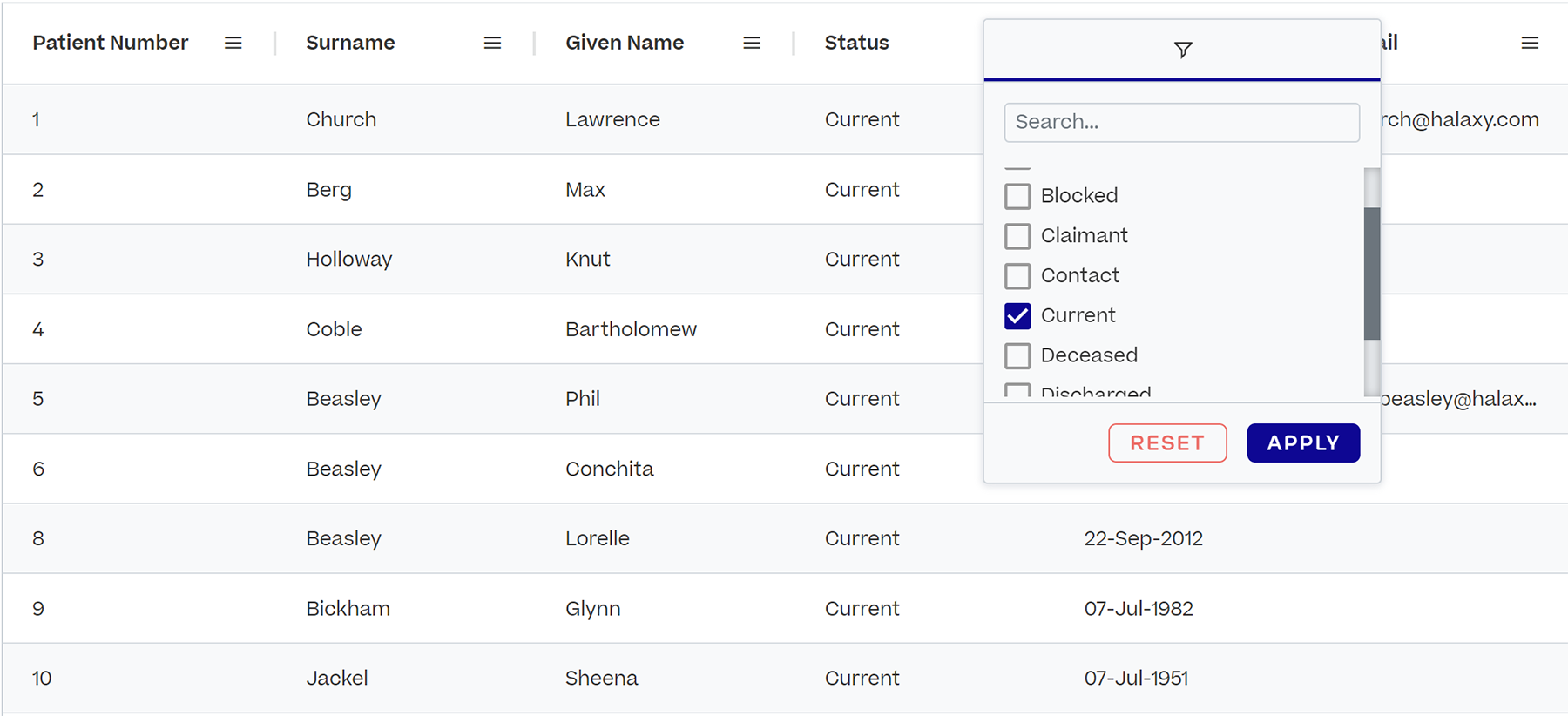This screenshot has height=716, width=1568.
Task: Click the filter Search field
Action: [1181, 122]
